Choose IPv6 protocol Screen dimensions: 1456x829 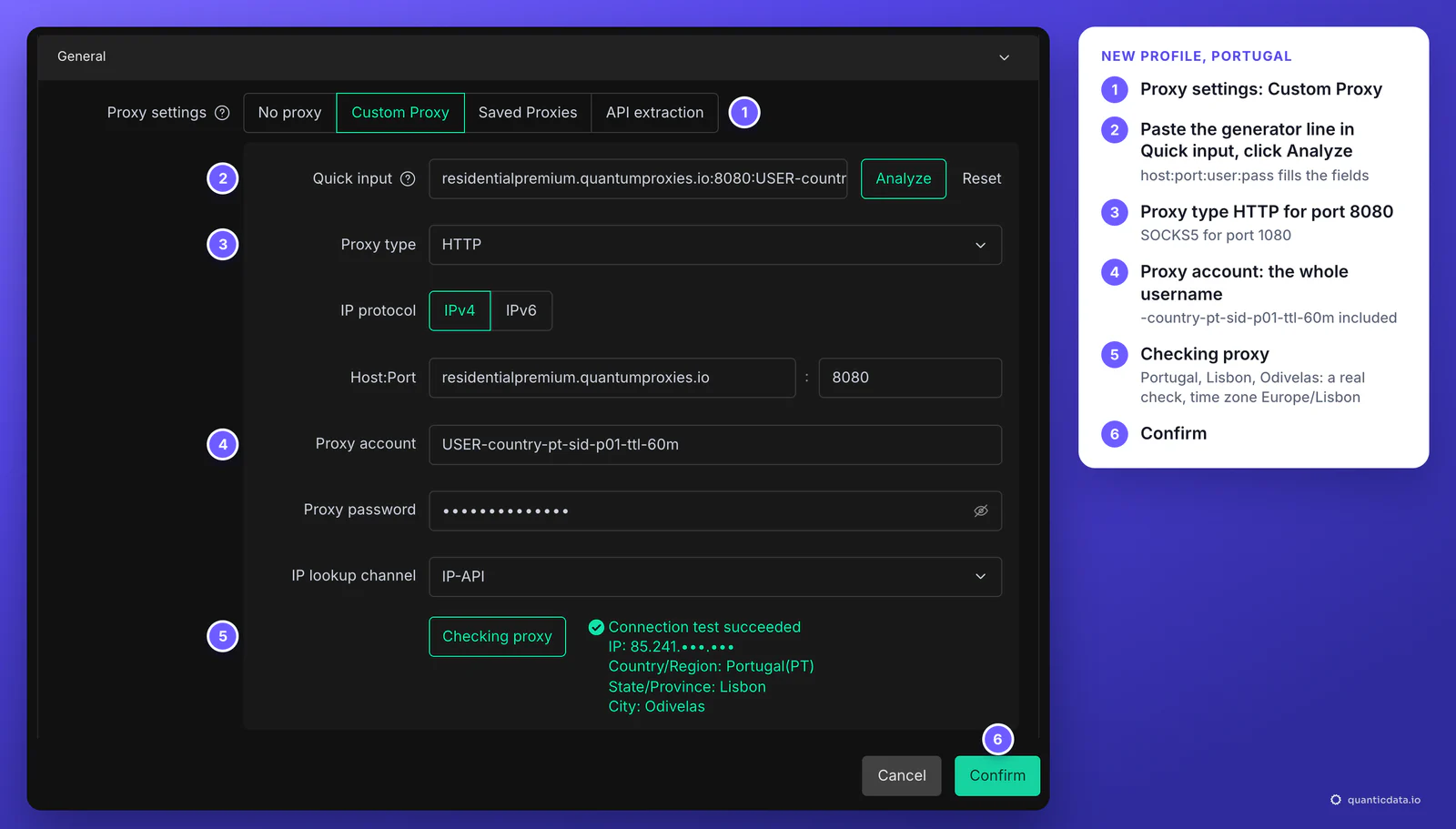(x=521, y=311)
